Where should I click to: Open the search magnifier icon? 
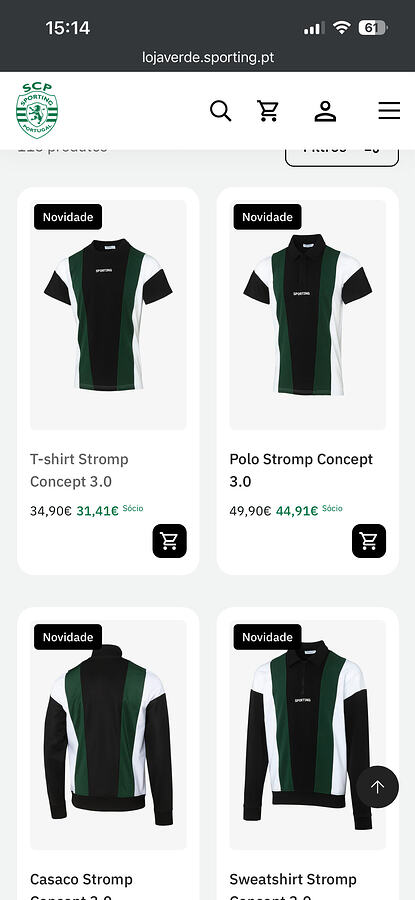(x=220, y=111)
